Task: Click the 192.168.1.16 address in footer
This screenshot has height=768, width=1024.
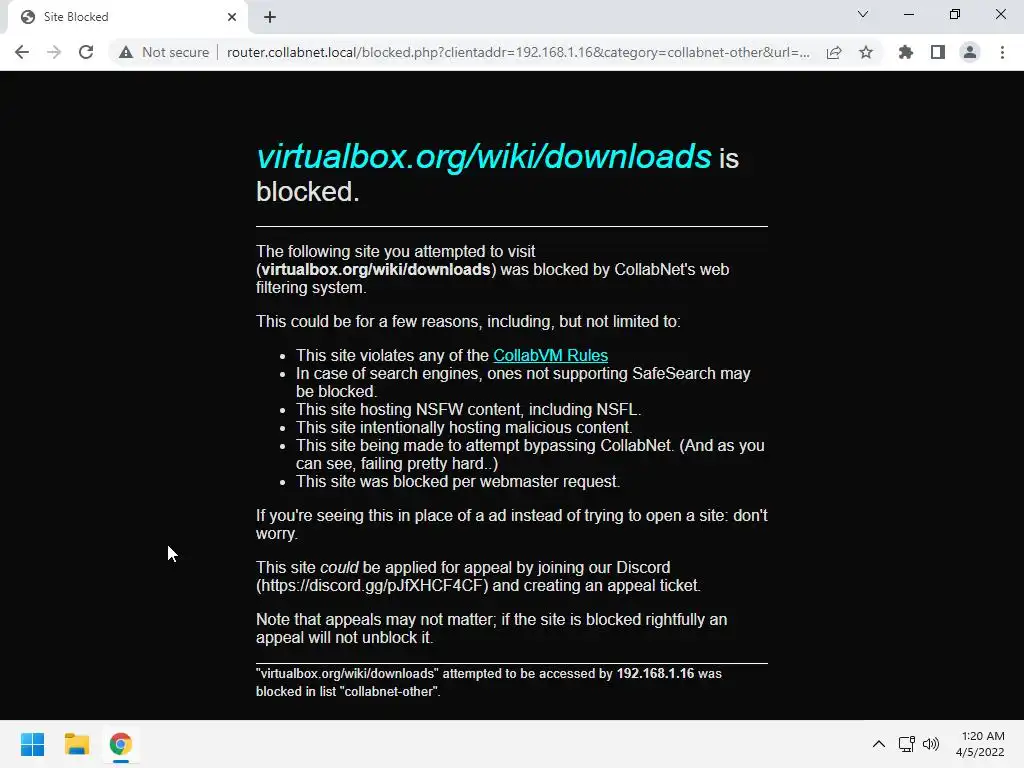Action: 655,673
